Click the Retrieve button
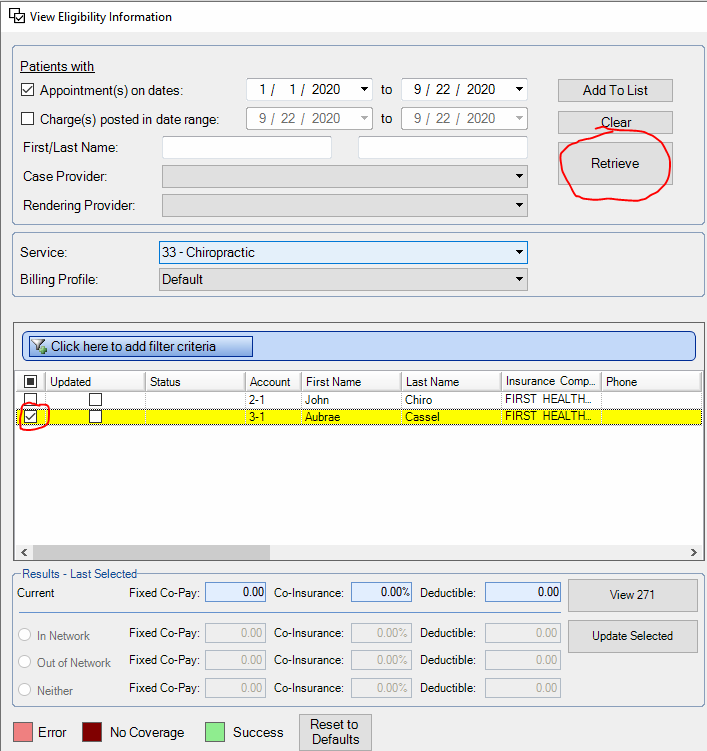The image size is (707, 751). (x=615, y=163)
